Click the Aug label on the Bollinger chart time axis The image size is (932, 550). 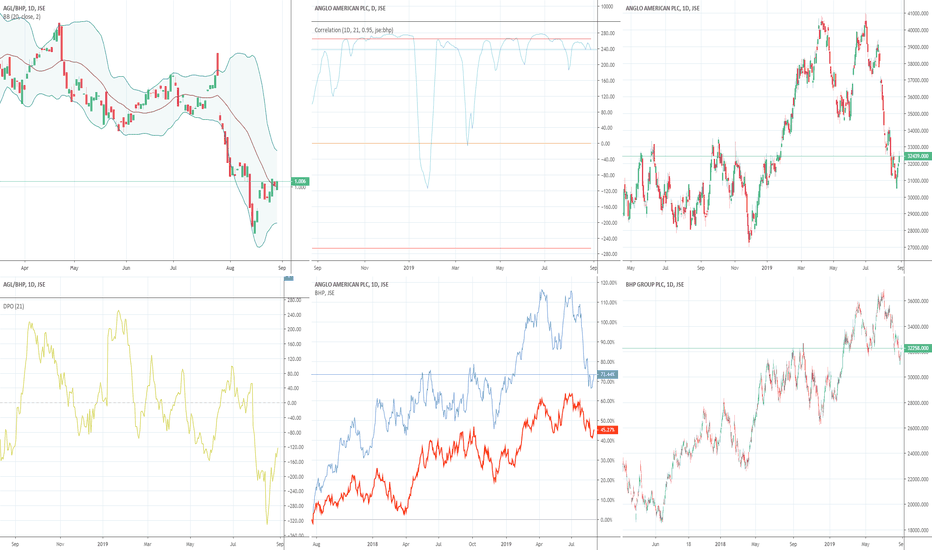(x=230, y=268)
